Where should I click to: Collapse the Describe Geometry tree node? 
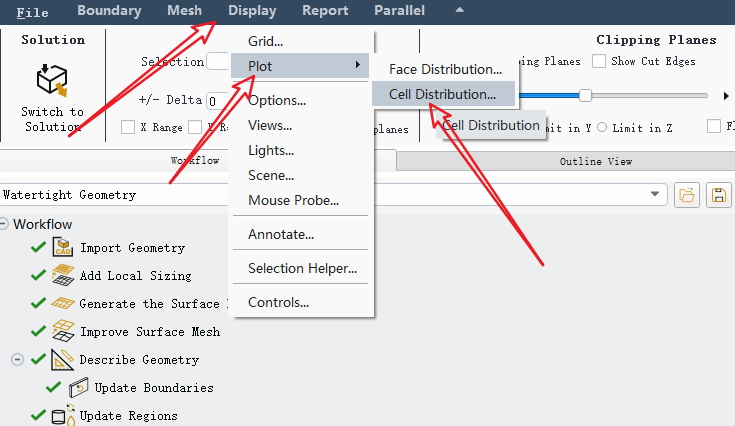[17, 359]
